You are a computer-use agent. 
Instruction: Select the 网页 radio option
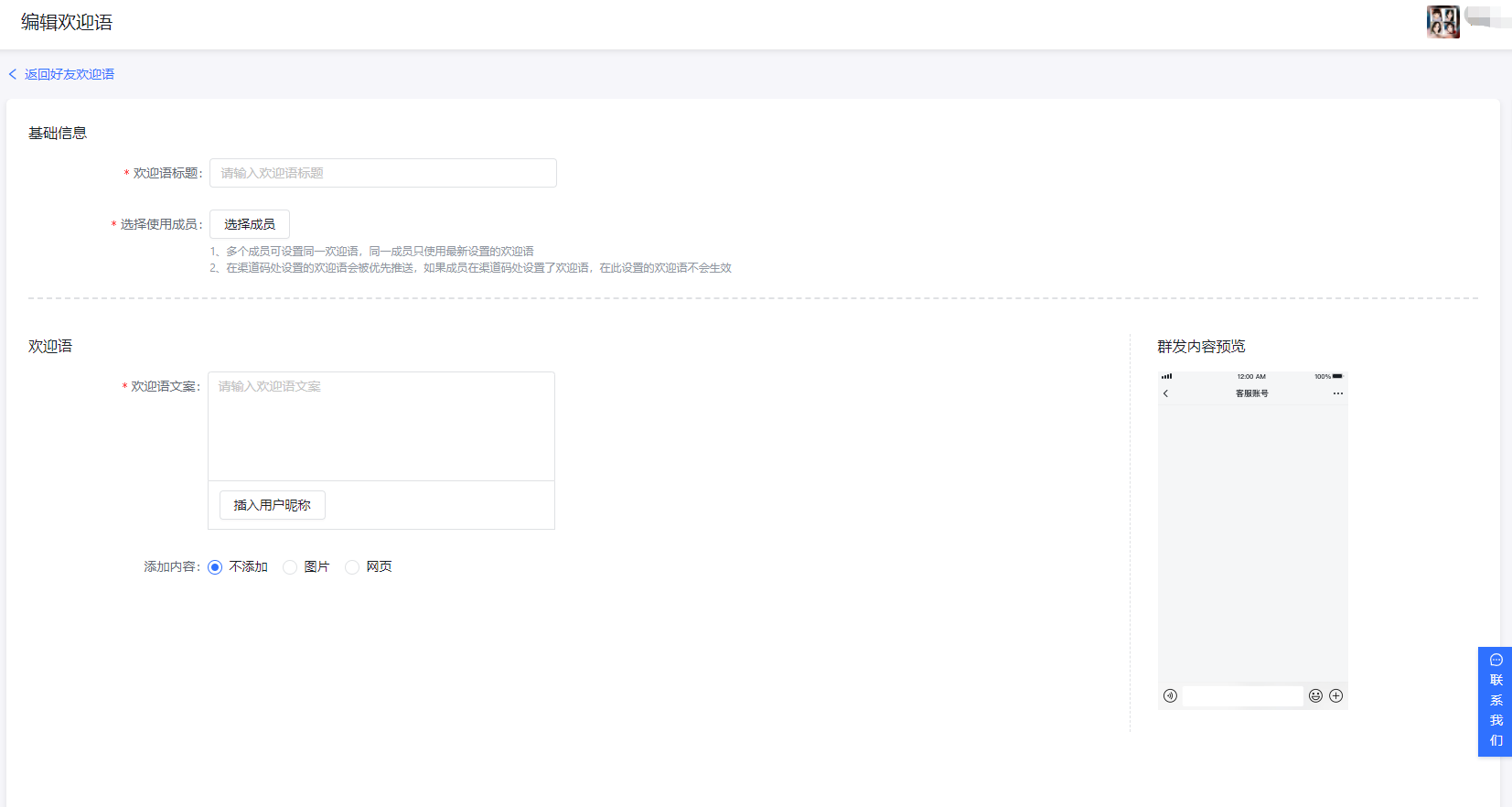point(352,567)
